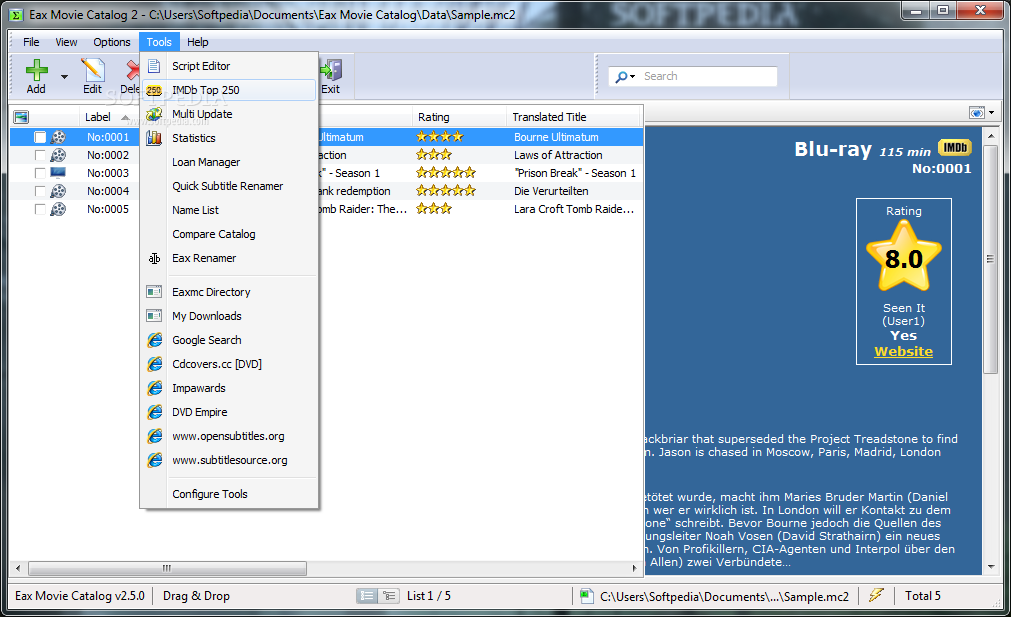Click the Translated Title column header
This screenshot has height=617, width=1011.
pos(573,117)
